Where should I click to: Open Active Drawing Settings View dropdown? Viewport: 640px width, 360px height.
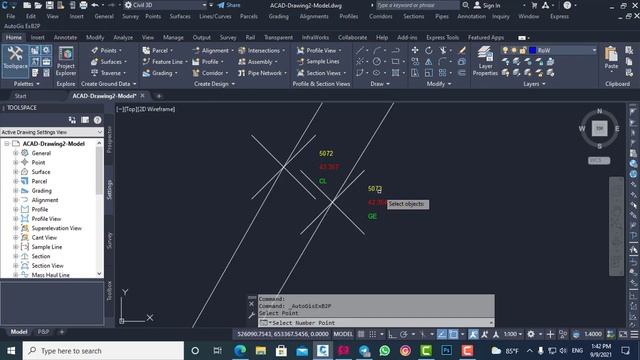point(52,132)
